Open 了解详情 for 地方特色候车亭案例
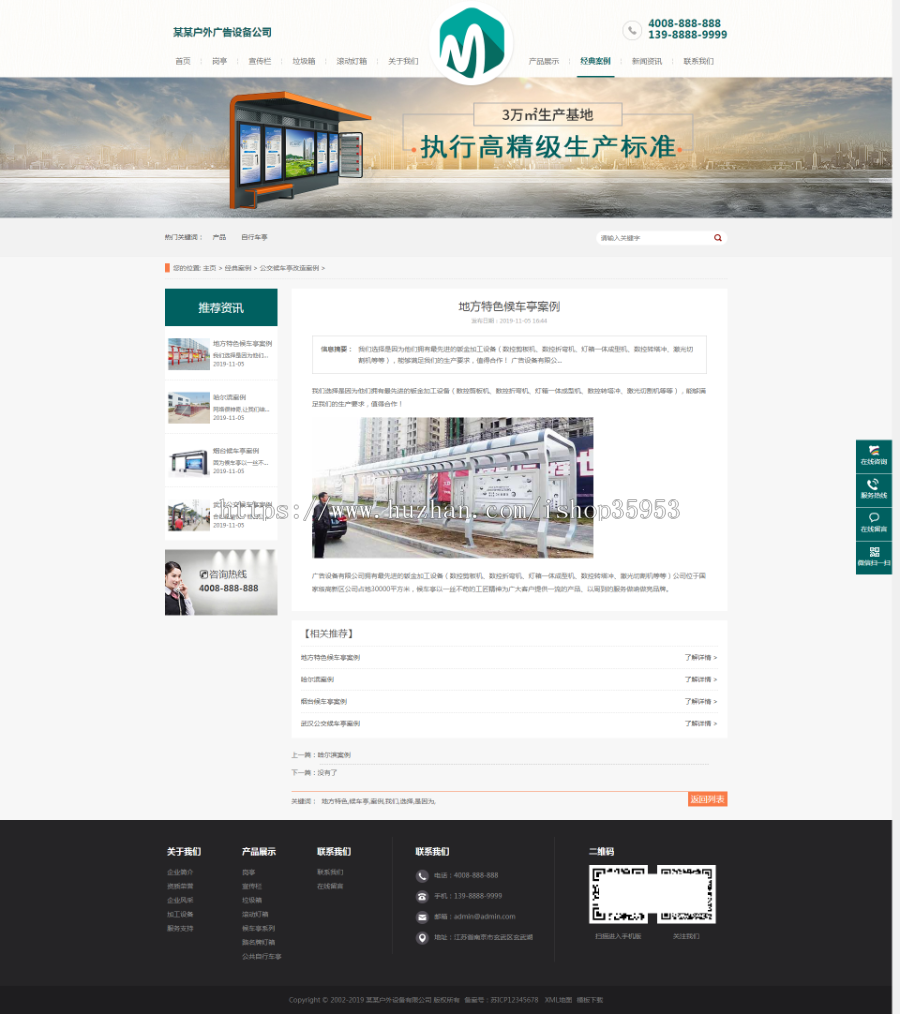The height and width of the screenshot is (1014, 900). (700, 657)
